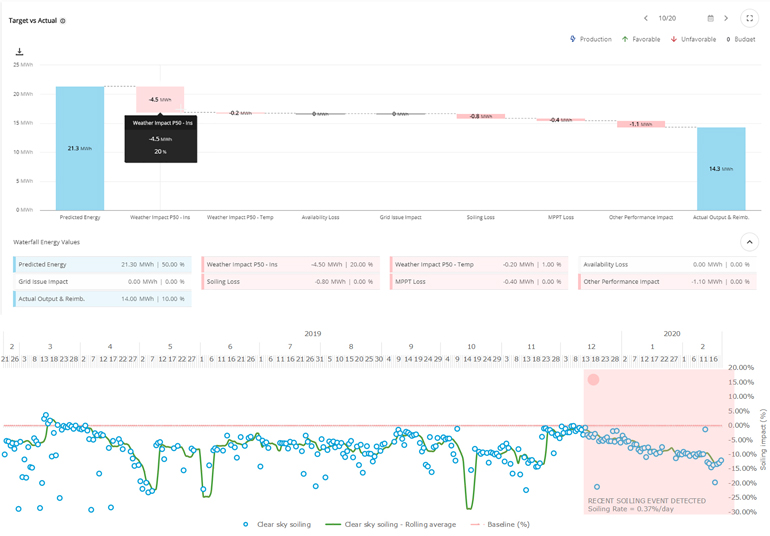Click the 10/20 date field
770x536 pixels.
668,18
